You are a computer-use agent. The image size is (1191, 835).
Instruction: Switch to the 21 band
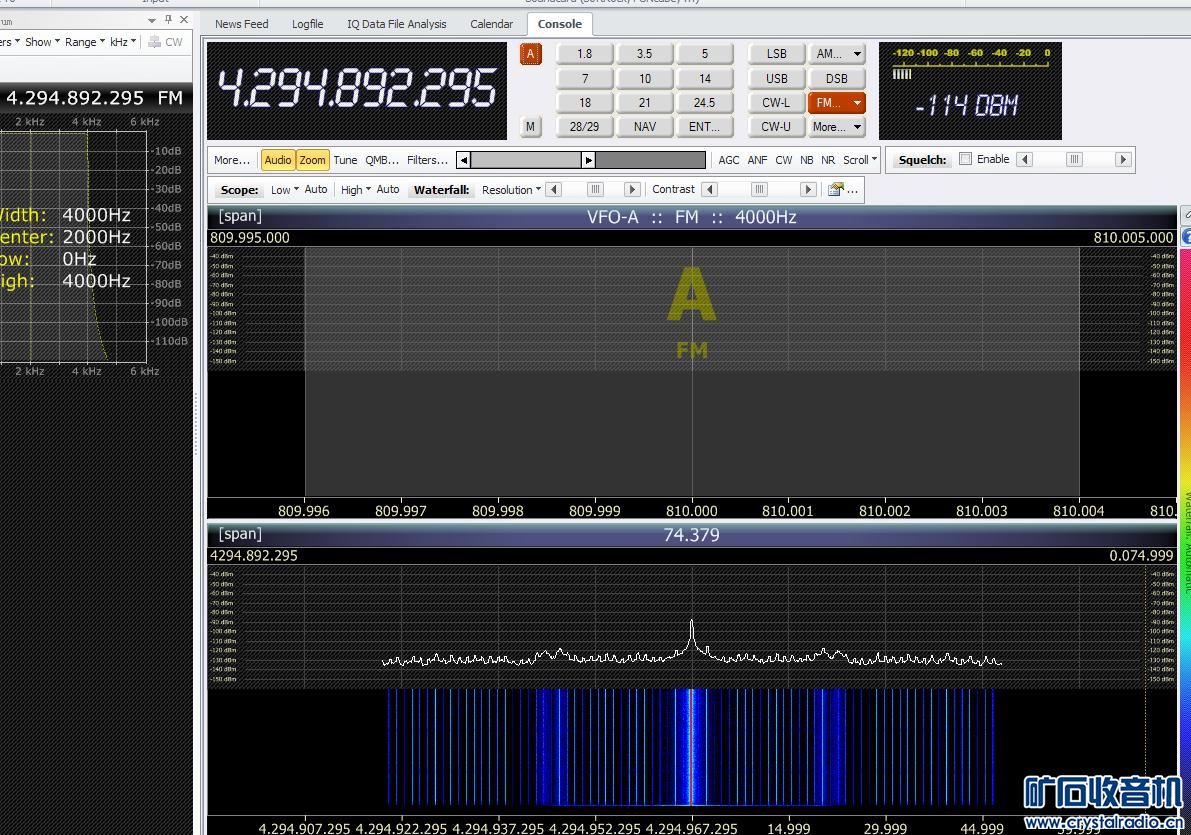click(x=644, y=103)
